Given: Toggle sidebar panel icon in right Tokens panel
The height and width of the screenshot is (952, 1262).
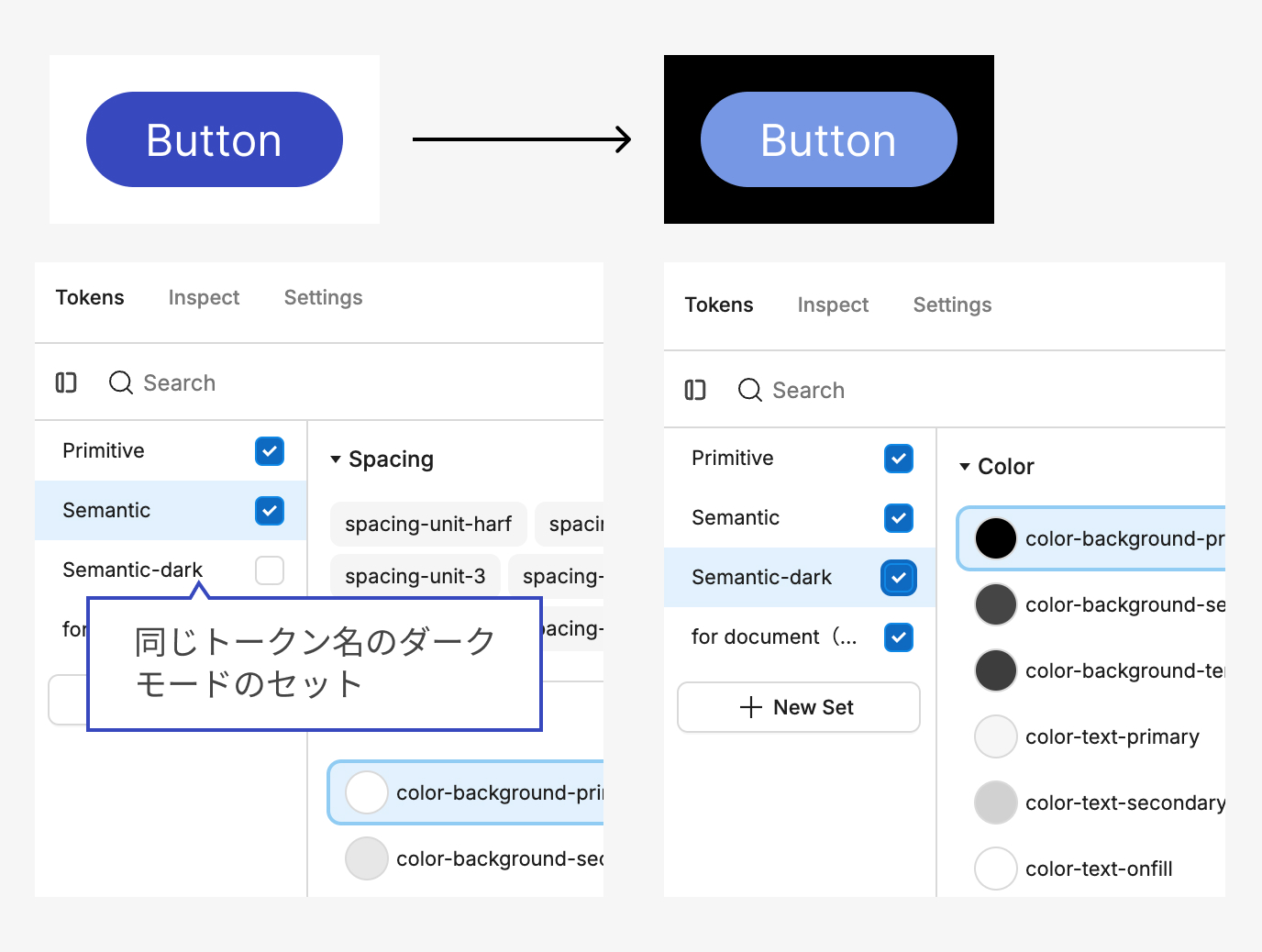Looking at the screenshot, I should coord(695,390).
